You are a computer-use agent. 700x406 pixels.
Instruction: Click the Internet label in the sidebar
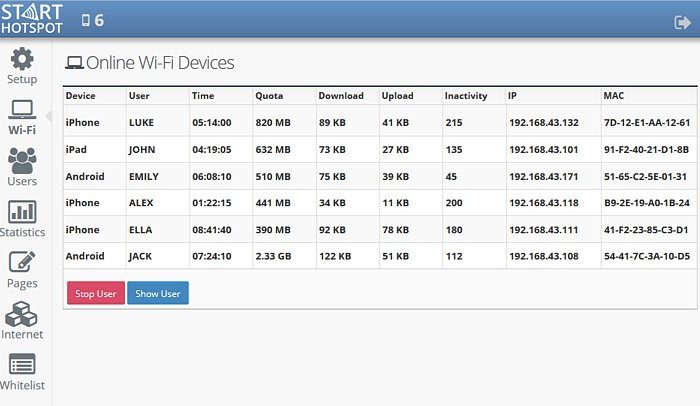coord(22,334)
